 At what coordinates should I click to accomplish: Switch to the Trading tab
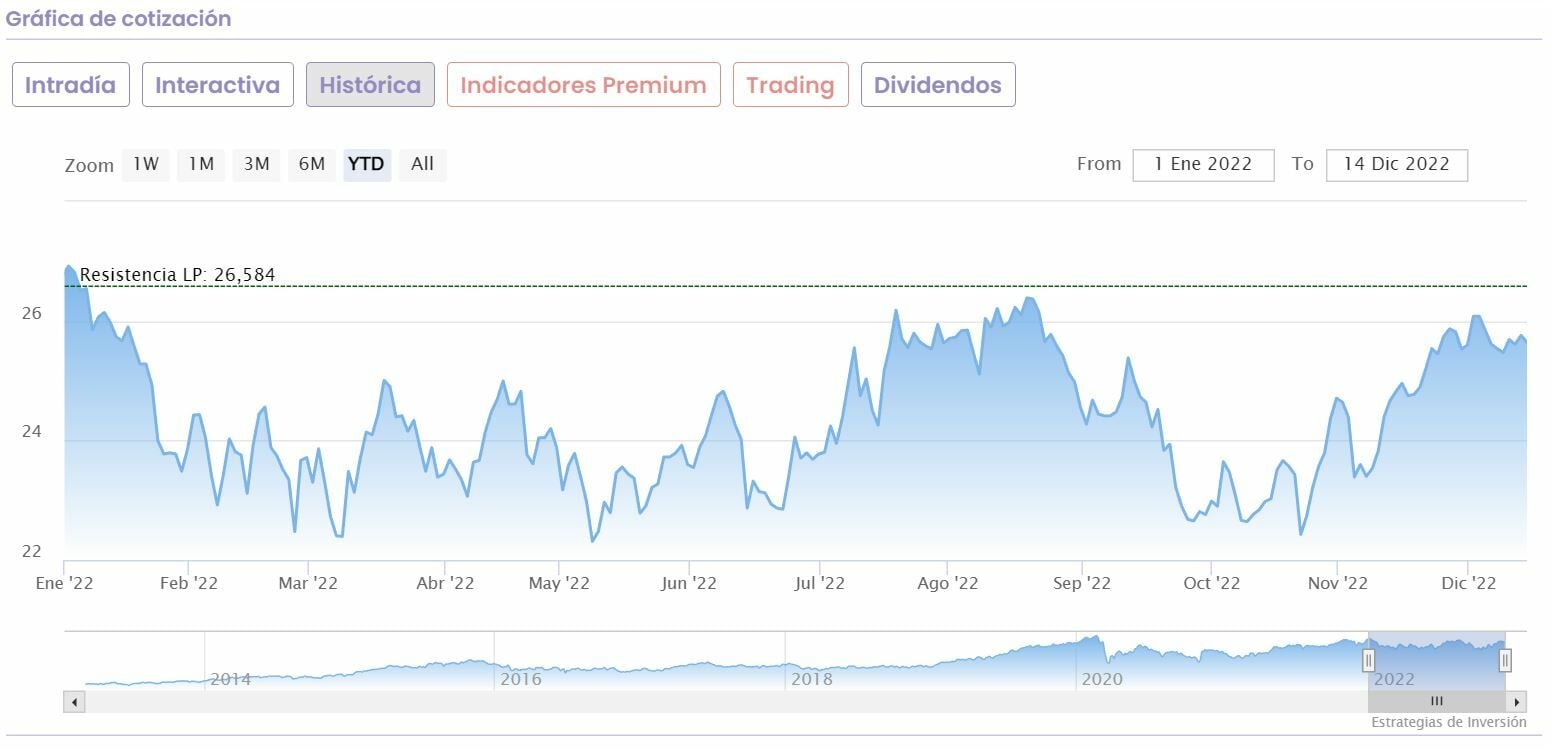coord(790,85)
